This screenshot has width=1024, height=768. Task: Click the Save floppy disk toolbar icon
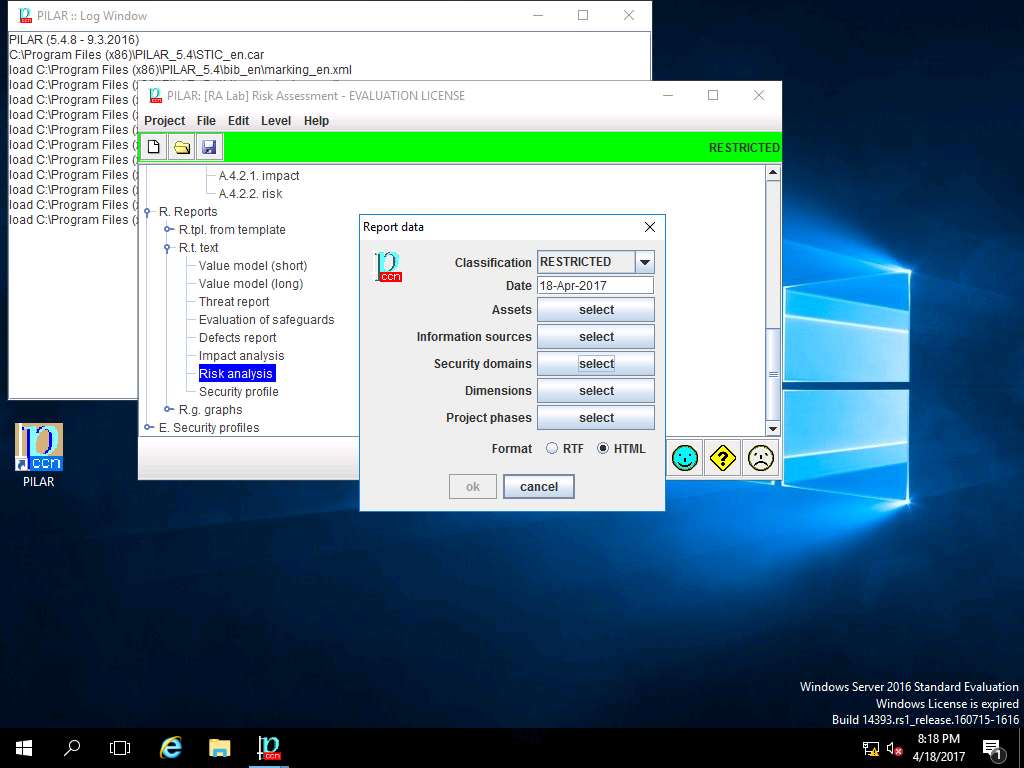pyautogui.click(x=210, y=147)
